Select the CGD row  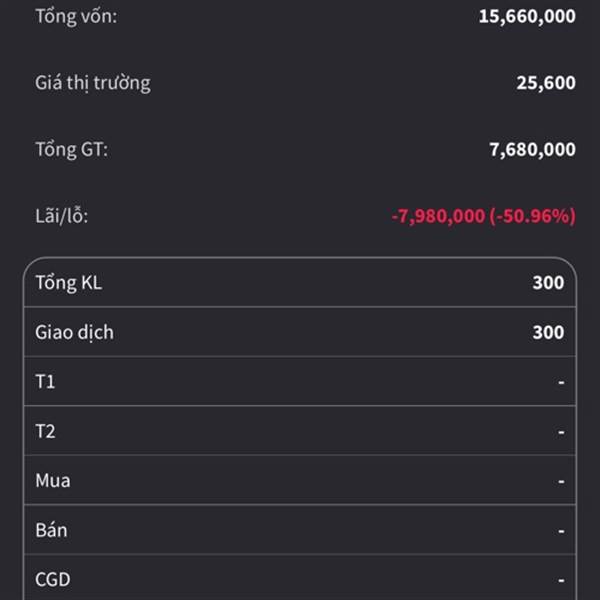(x=300, y=577)
